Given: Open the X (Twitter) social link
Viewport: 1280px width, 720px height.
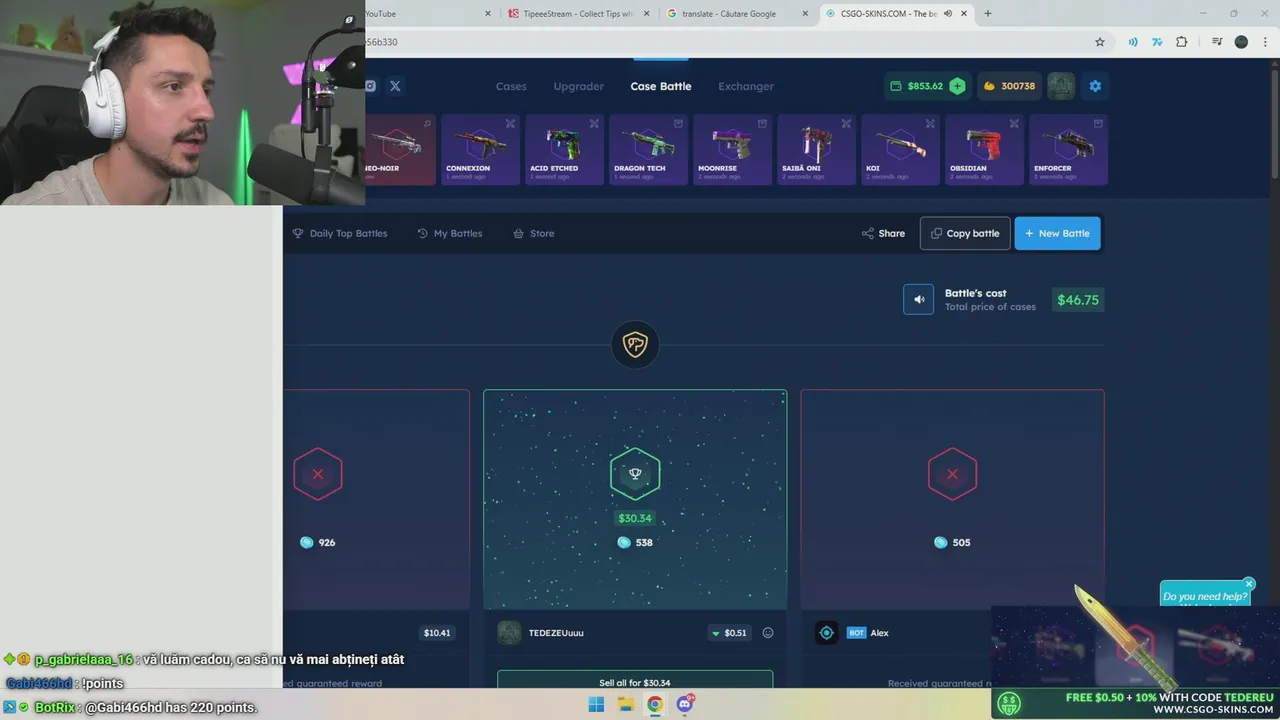Looking at the screenshot, I should [x=395, y=86].
